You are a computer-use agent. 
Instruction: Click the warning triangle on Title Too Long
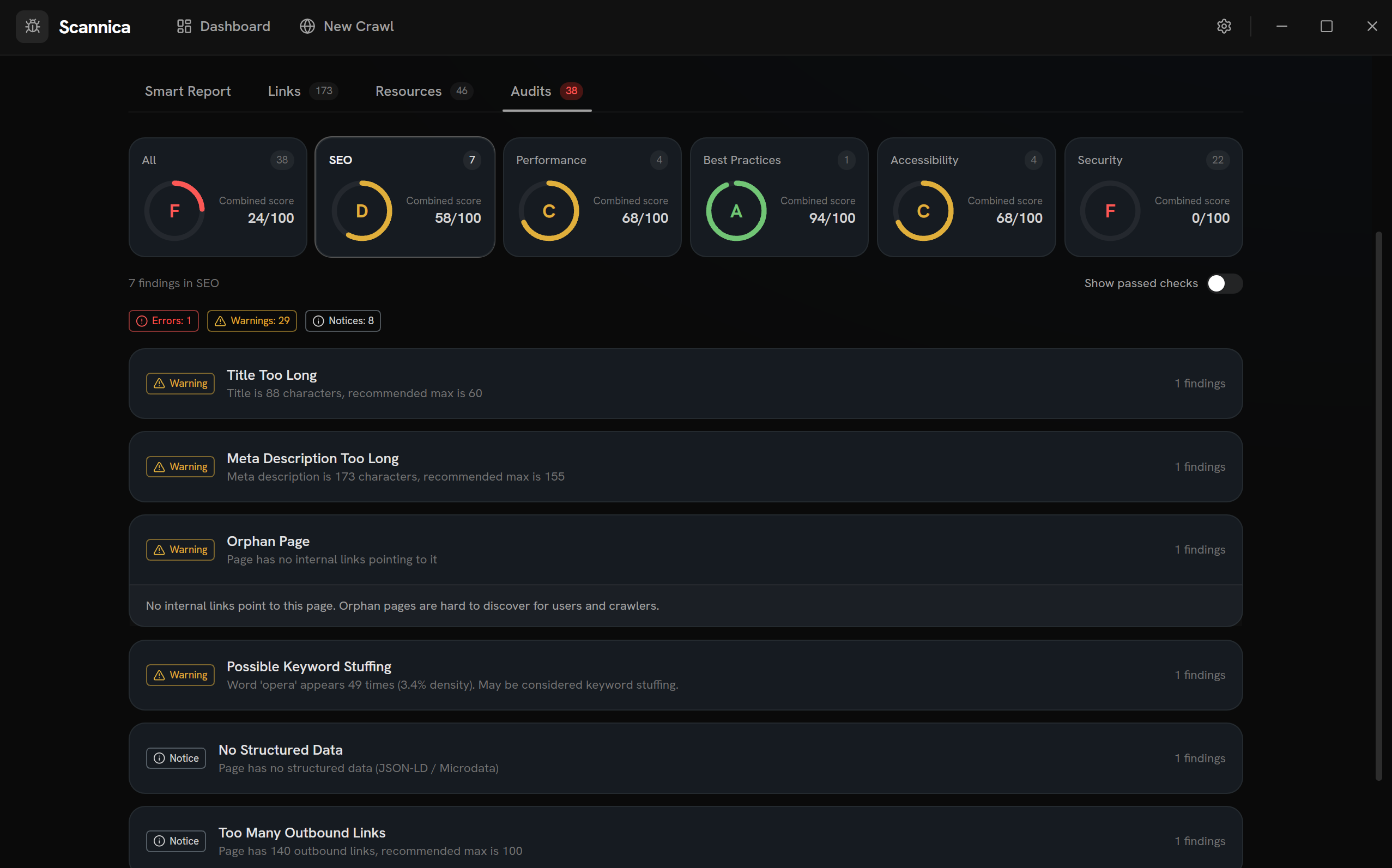click(x=159, y=383)
